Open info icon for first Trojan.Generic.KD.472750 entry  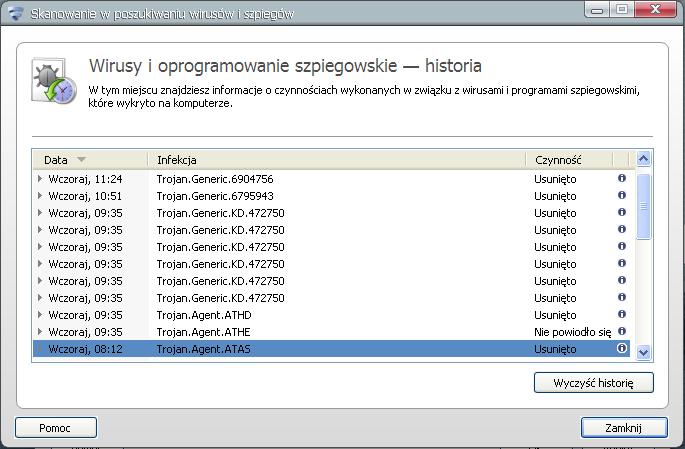(x=622, y=212)
